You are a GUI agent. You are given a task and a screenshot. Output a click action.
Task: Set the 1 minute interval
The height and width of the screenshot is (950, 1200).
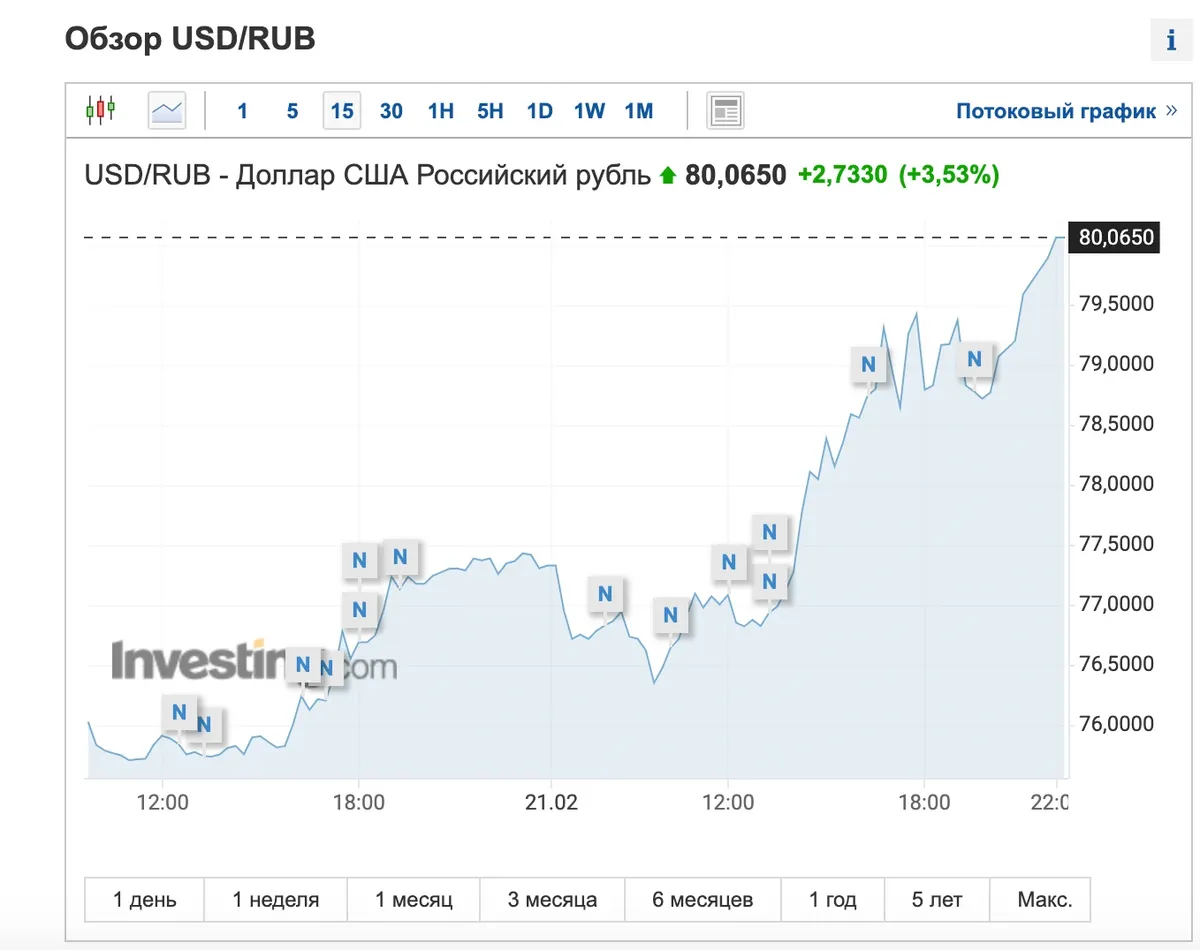(242, 111)
